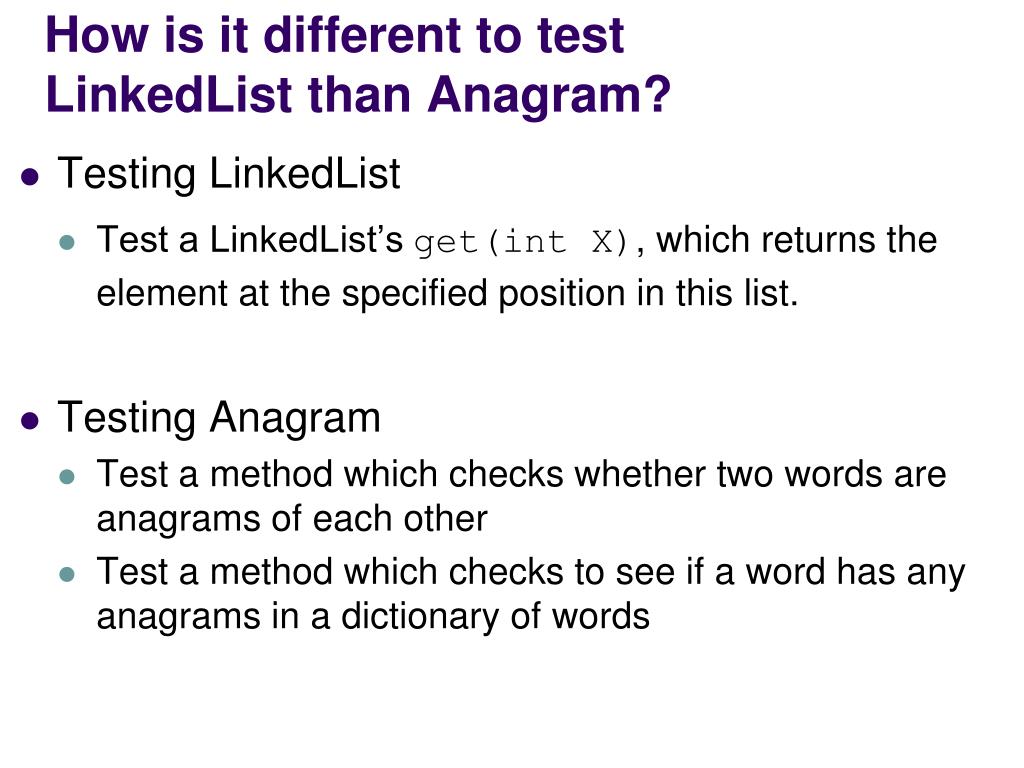Click the 'Testing LinkedList' heading text
This screenshot has height=768, width=1024.
click(229, 174)
